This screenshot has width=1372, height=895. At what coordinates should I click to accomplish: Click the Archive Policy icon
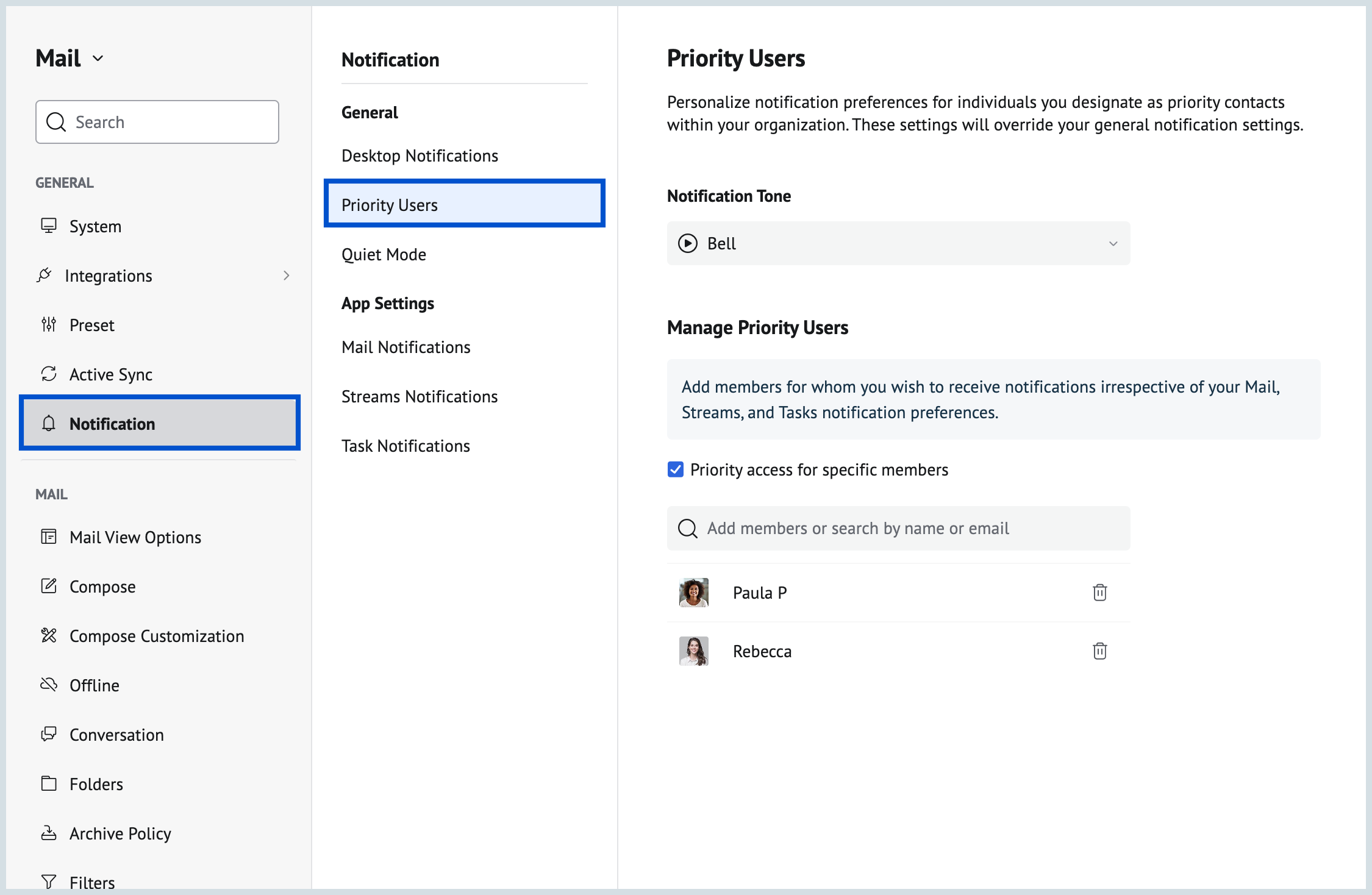49,833
